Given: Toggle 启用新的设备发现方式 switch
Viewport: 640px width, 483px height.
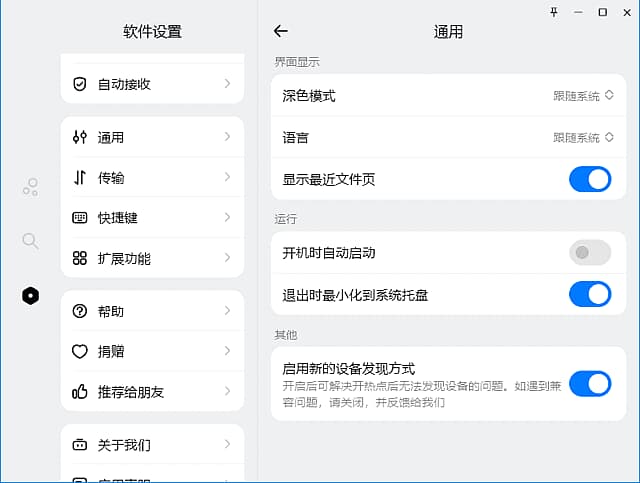Looking at the screenshot, I should point(589,384).
